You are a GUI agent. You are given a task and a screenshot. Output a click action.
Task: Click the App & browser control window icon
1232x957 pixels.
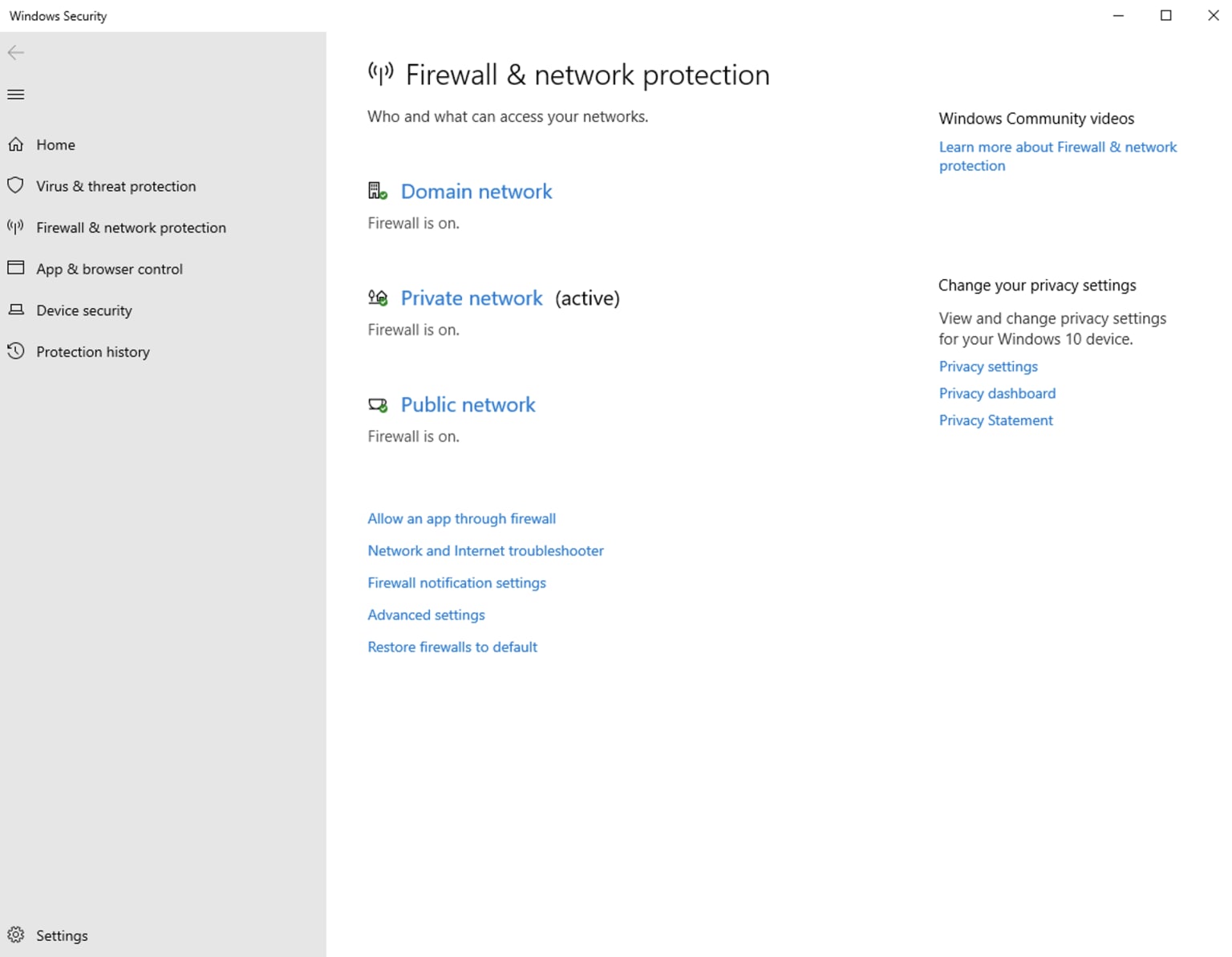tap(16, 268)
